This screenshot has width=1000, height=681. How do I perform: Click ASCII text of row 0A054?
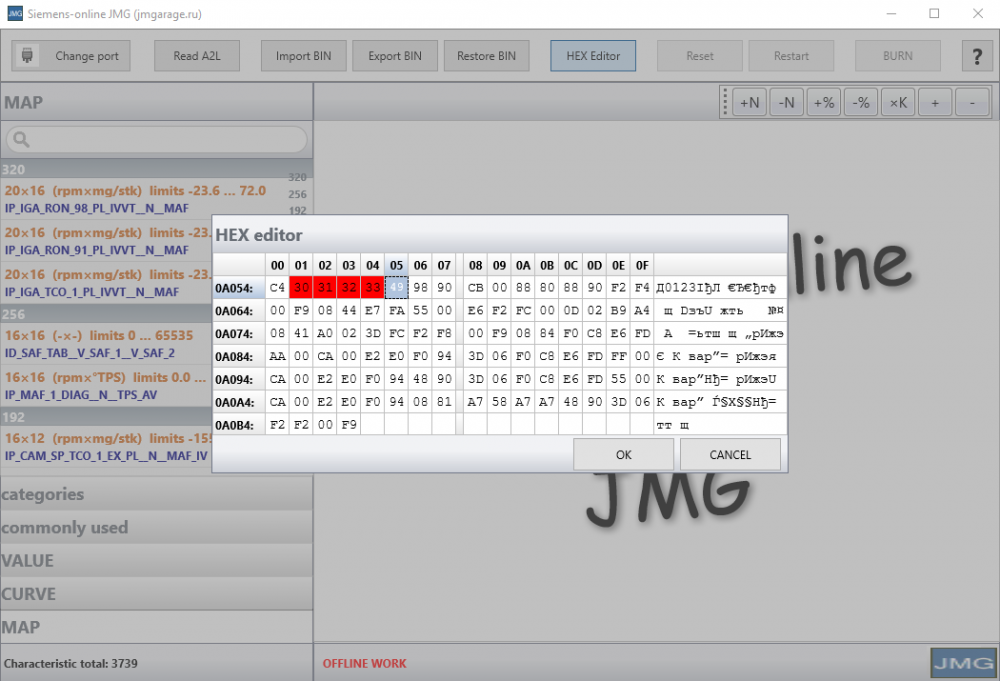coord(720,288)
